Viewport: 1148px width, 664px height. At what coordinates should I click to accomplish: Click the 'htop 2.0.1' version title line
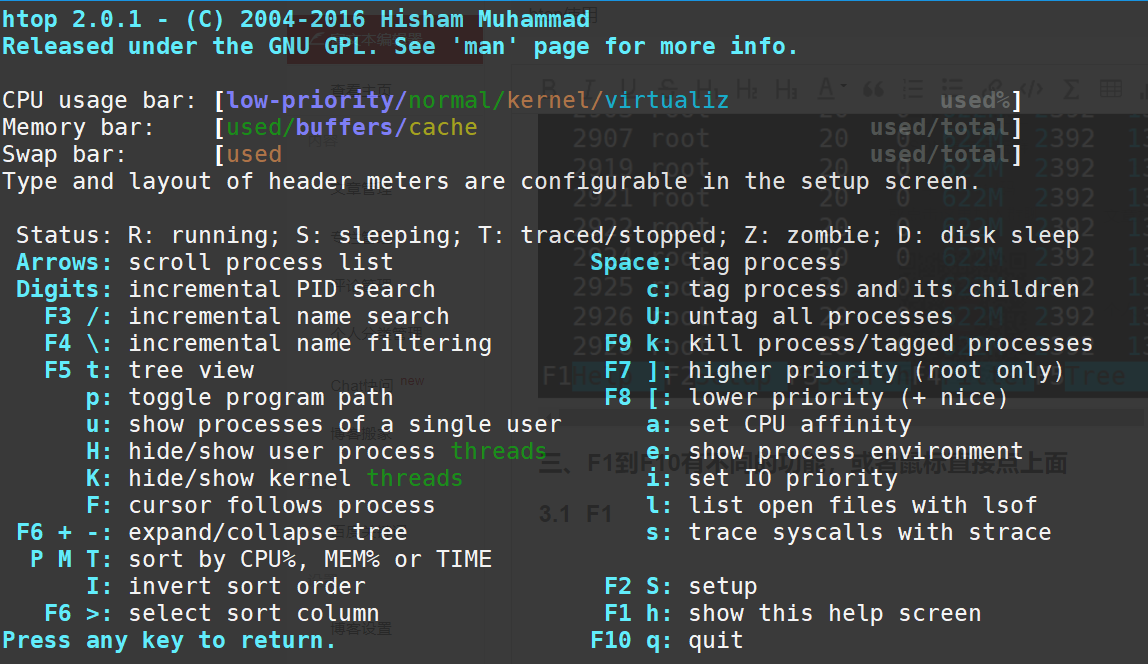(296, 20)
